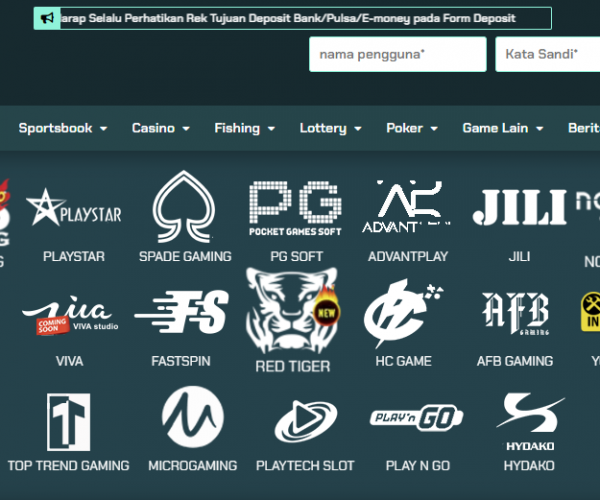
Task: Select the Red Tiger provider icon
Action: click(291, 308)
